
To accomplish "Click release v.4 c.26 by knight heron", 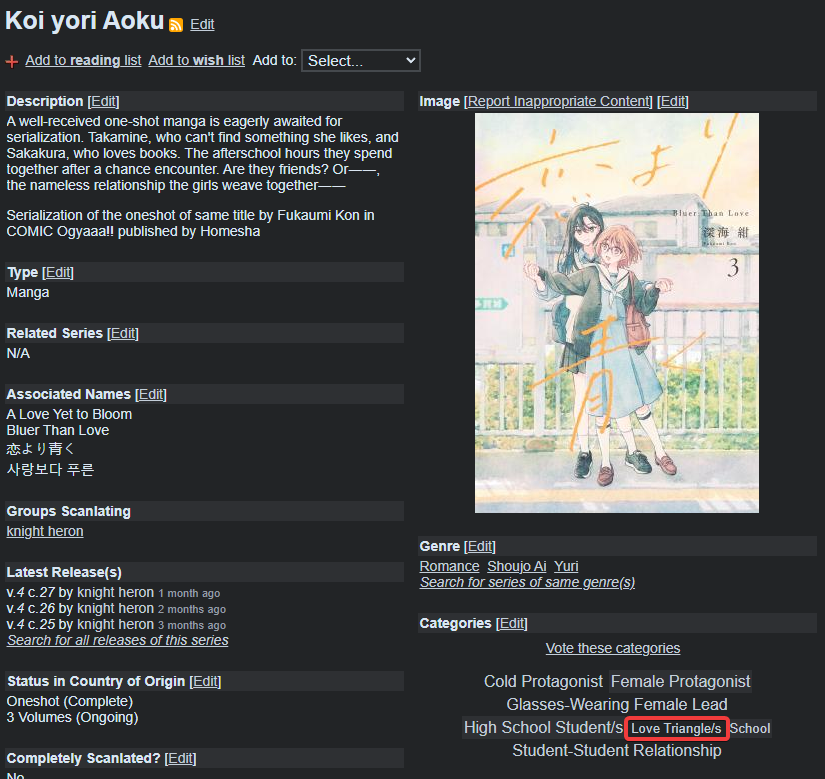I will [116, 609].
